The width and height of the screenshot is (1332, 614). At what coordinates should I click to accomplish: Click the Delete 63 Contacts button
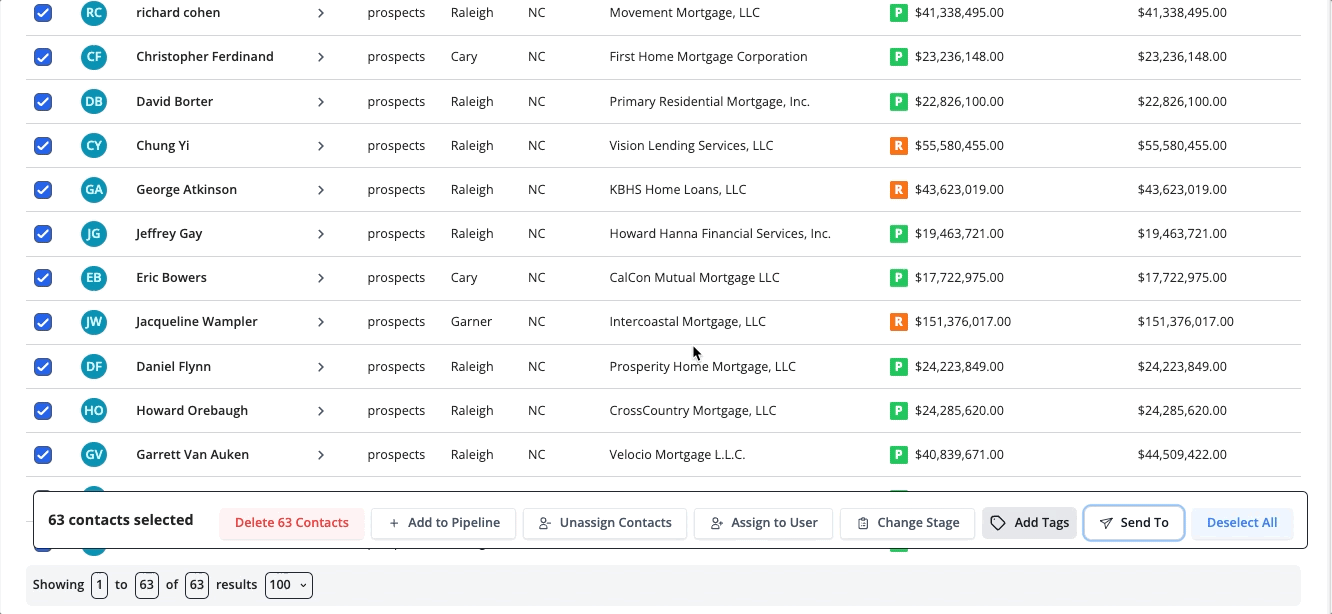[291, 522]
